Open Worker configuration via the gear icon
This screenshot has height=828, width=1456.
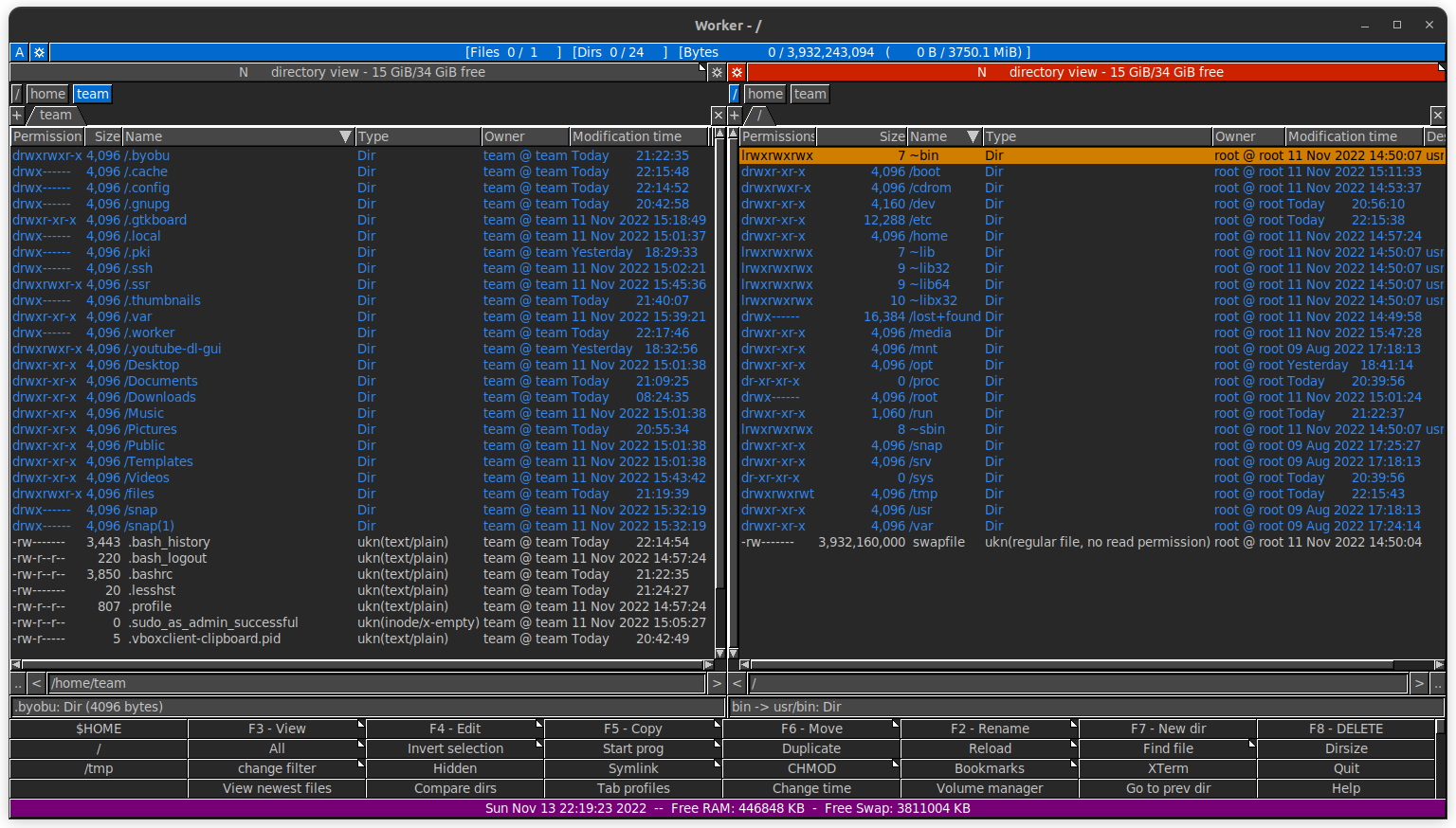38,52
